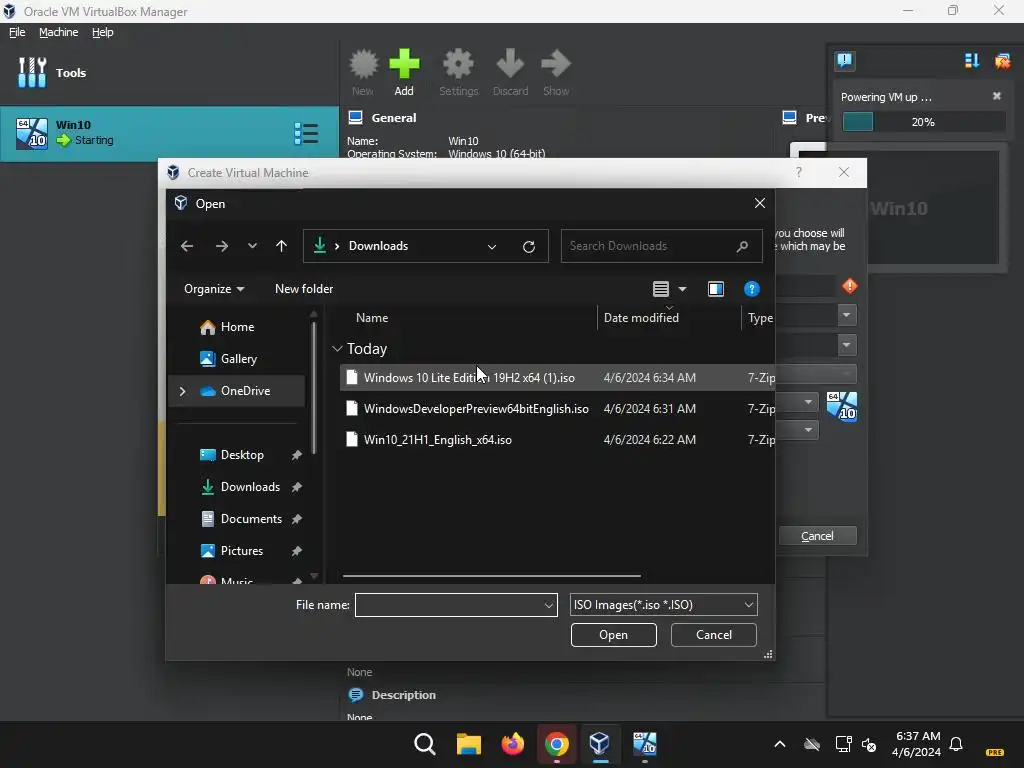Viewport: 1024px width, 768px height.
Task: Click the Win10 VM taskbar icon
Action: pyautogui.click(x=645, y=744)
